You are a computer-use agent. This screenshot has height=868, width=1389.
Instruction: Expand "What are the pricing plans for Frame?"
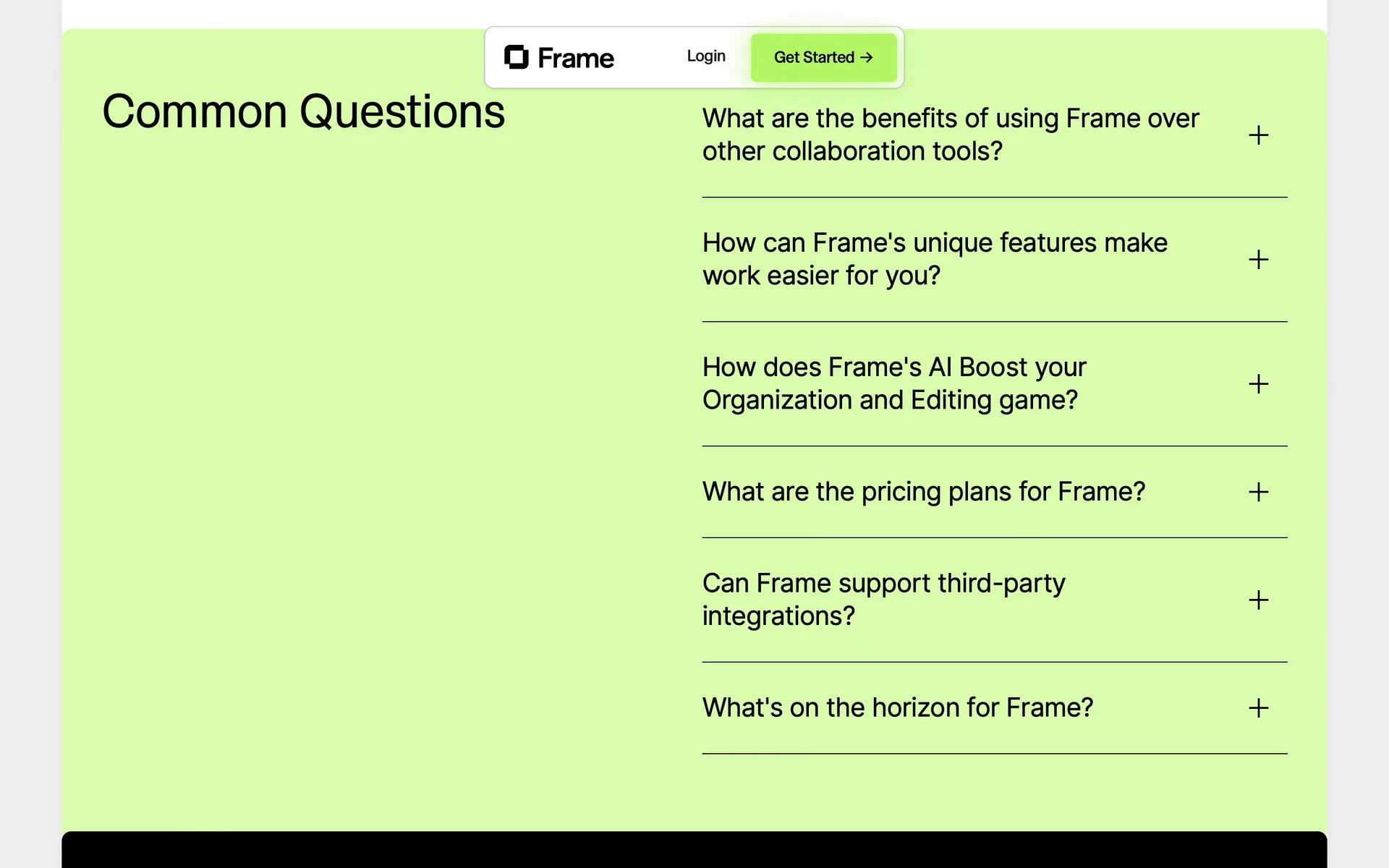pos(923,492)
